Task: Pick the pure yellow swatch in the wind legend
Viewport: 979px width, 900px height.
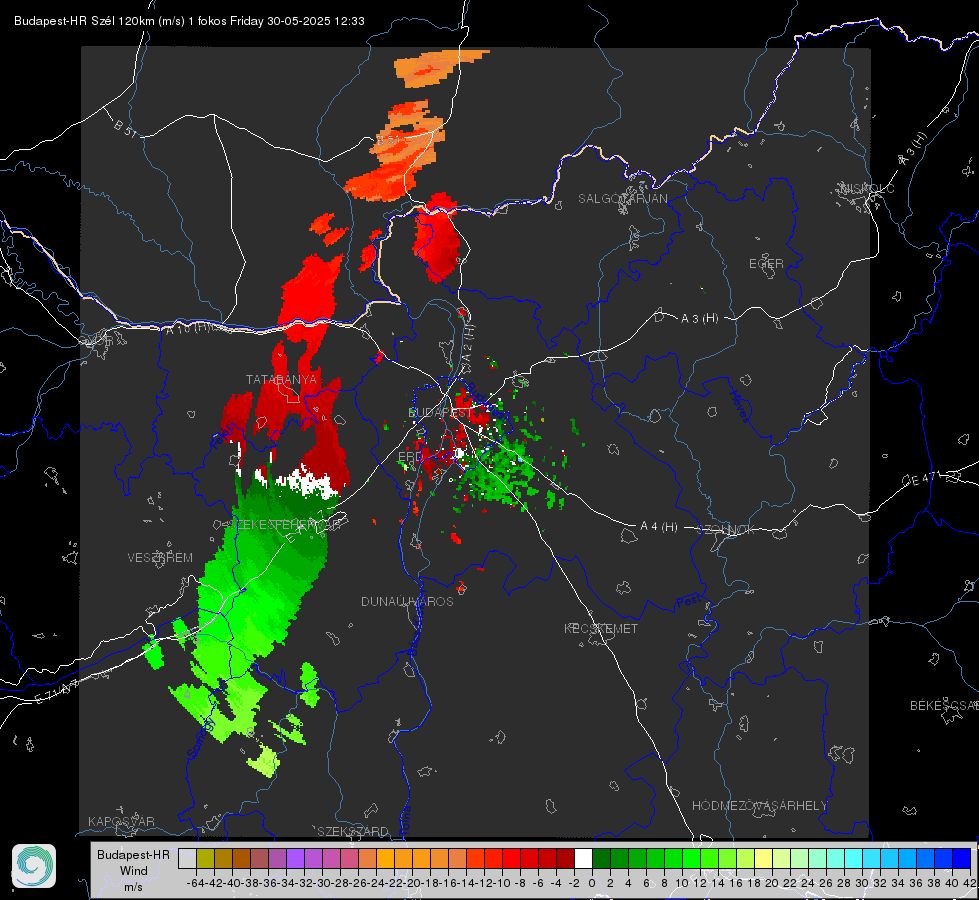Action: pyautogui.click(x=764, y=858)
